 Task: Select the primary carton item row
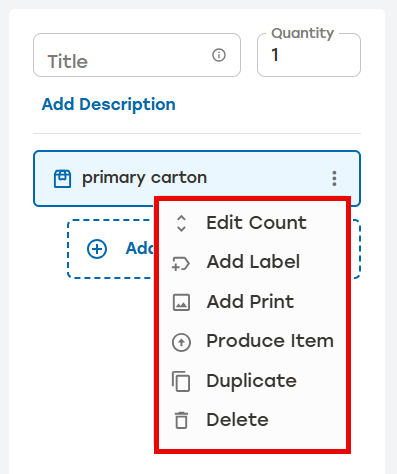(197, 178)
